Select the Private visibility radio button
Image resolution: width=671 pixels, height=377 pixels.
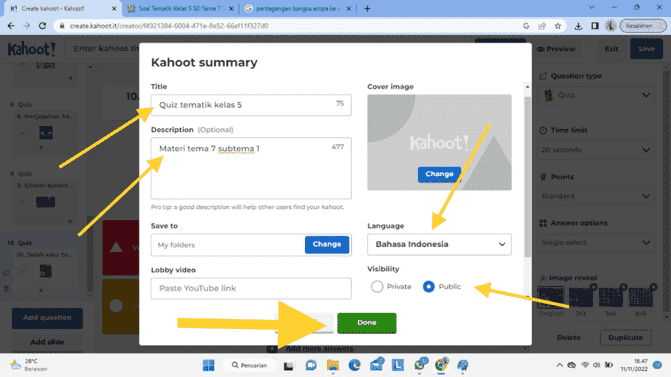pos(377,287)
